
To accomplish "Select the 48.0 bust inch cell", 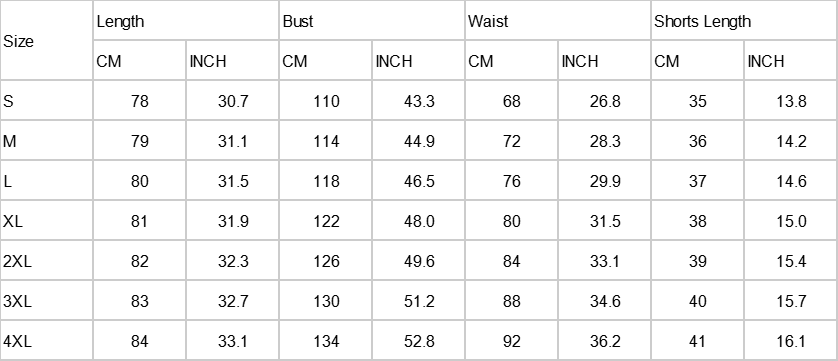I will (x=418, y=221).
